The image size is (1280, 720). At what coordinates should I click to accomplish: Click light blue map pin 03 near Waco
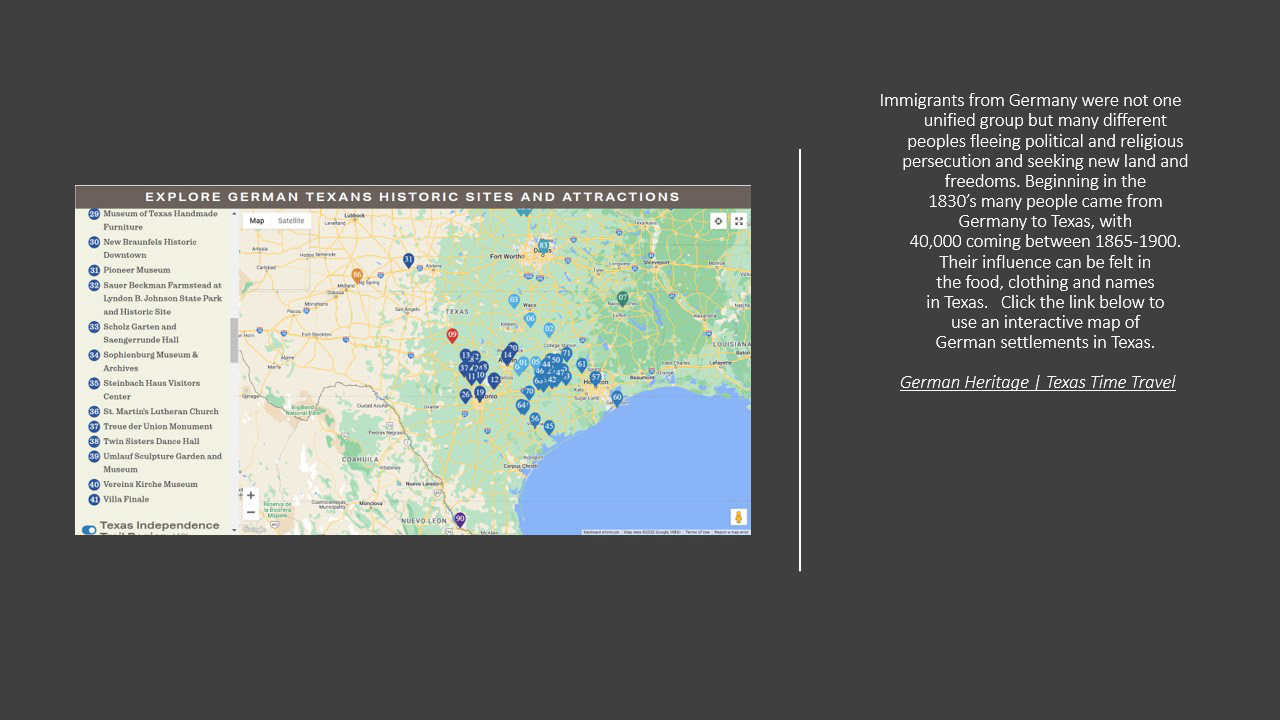[x=514, y=300]
